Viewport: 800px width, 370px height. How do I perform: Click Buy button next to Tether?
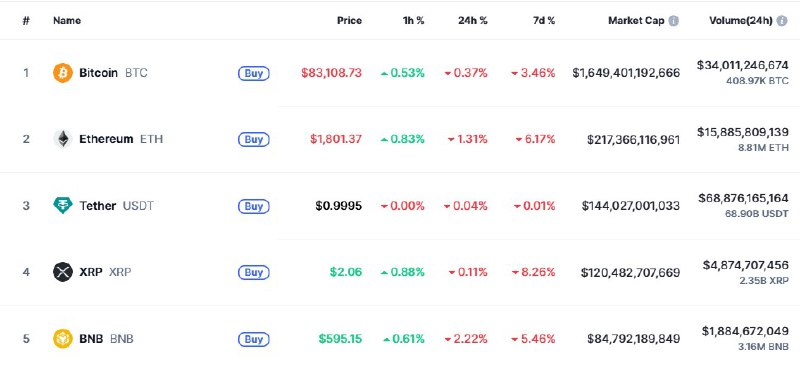254,206
